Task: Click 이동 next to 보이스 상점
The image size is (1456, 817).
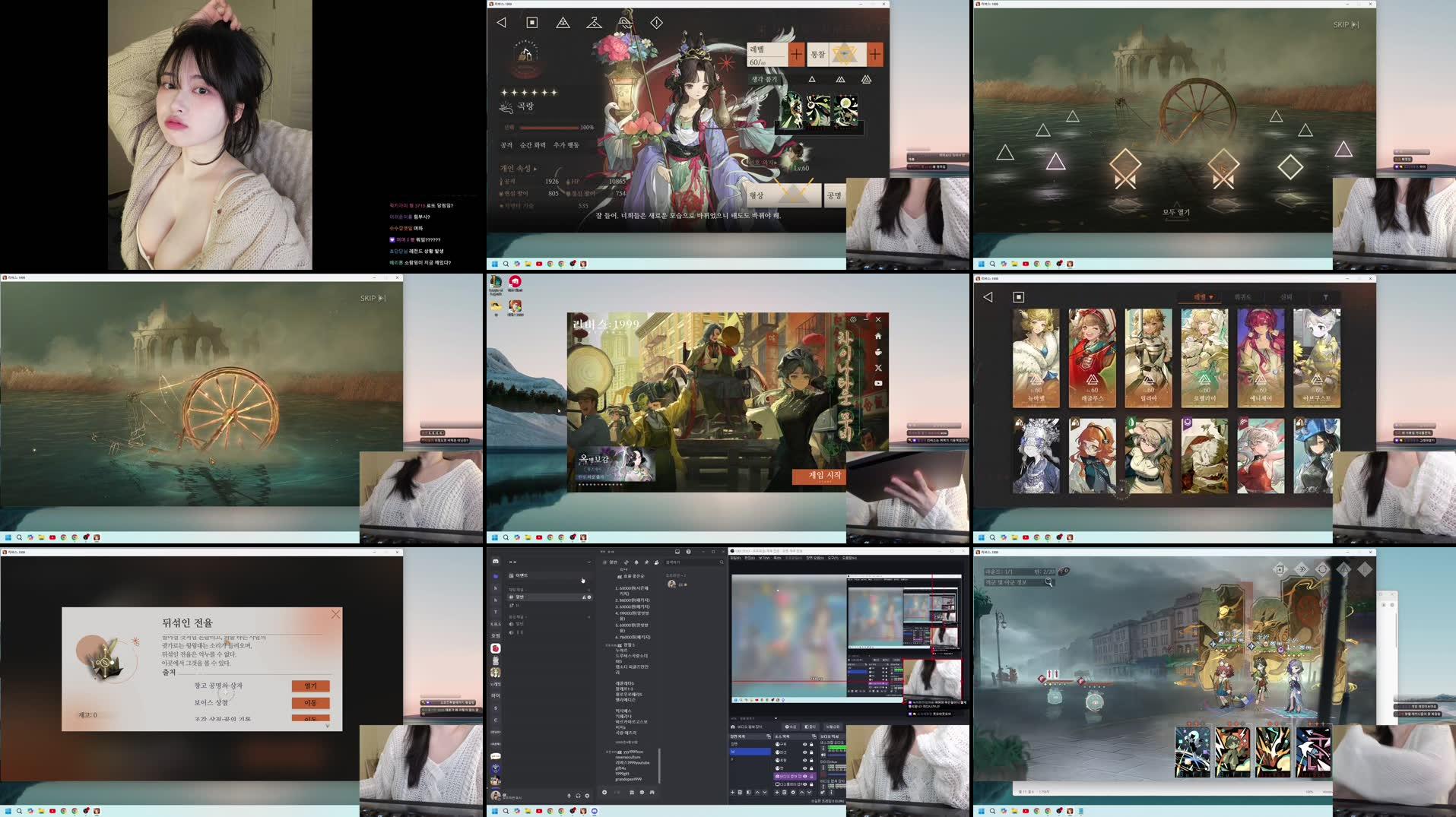Action: tap(311, 703)
